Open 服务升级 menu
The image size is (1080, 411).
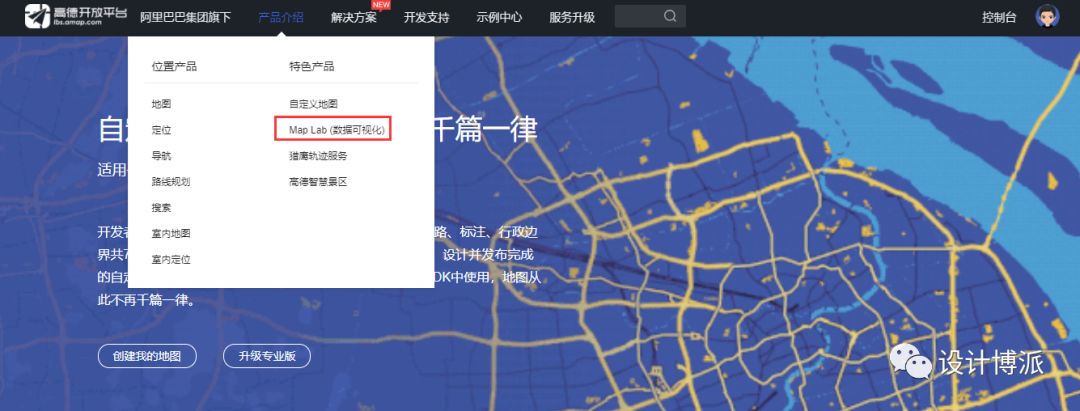coord(572,17)
